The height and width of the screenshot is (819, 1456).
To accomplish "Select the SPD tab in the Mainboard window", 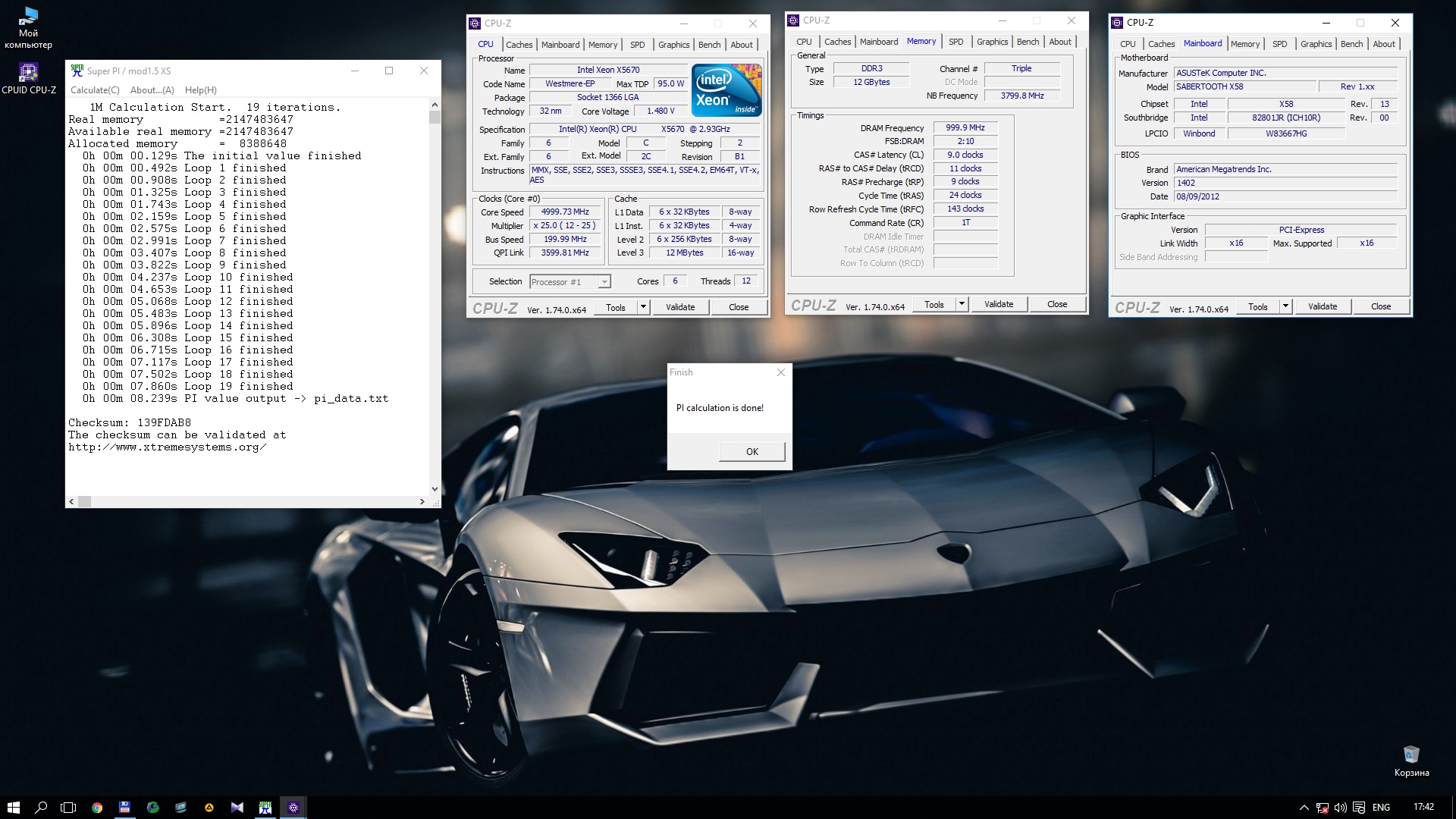I will click(1279, 44).
